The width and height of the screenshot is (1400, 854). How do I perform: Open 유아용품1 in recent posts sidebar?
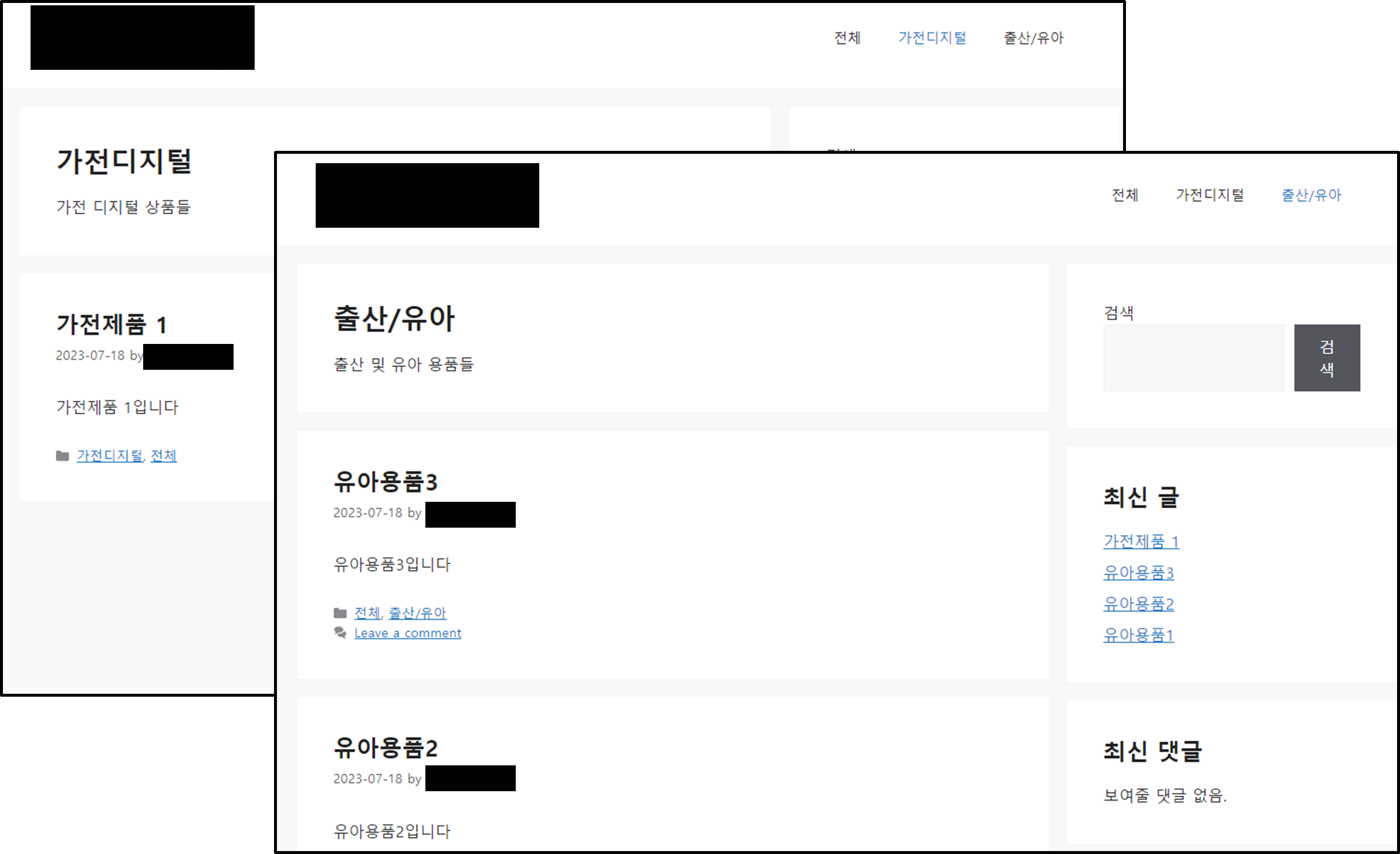coord(1138,635)
